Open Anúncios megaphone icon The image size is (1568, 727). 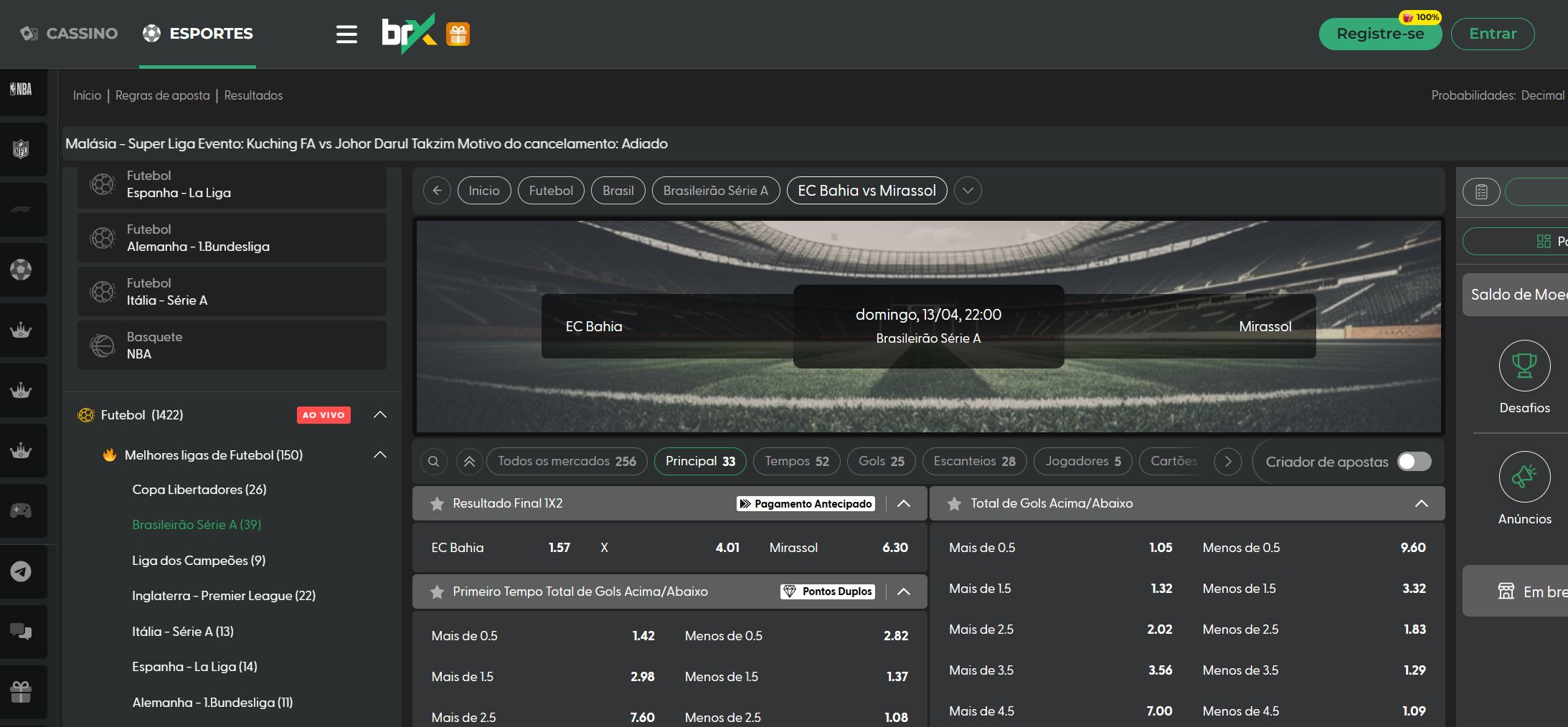pos(1524,477)
